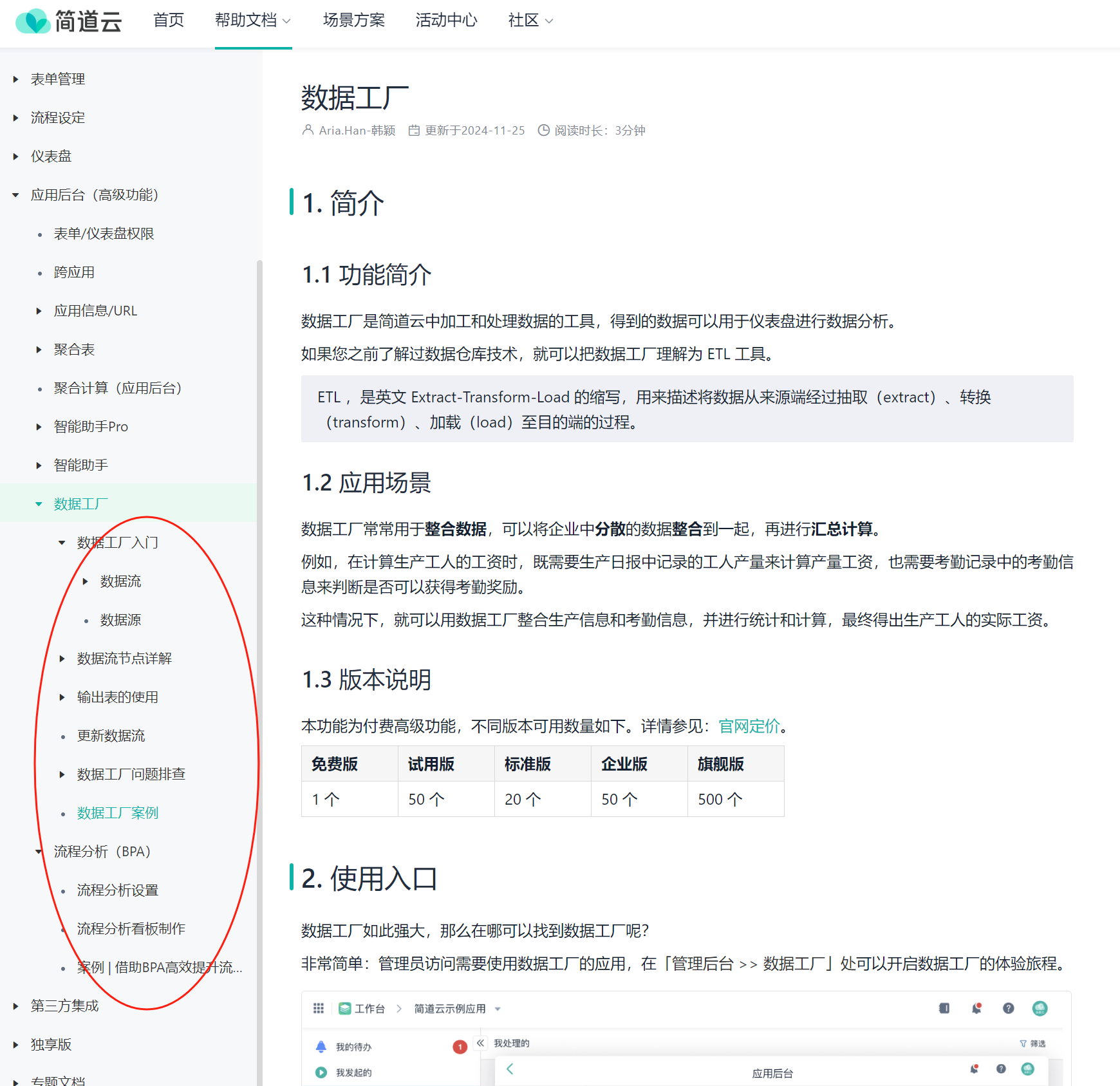Open the 数据源 doc page
The height and width of the screenshot is (1086, 1120).
120,620
